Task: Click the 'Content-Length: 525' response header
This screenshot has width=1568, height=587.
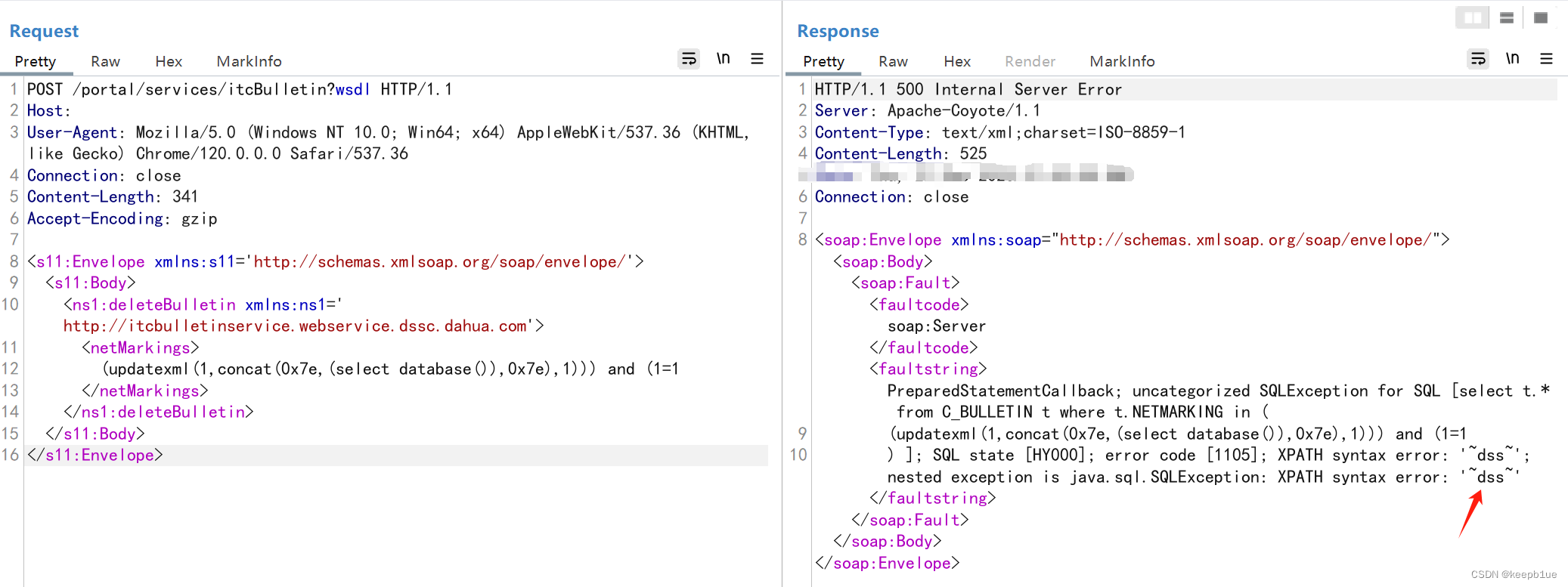Action: (x=901, y=153)
